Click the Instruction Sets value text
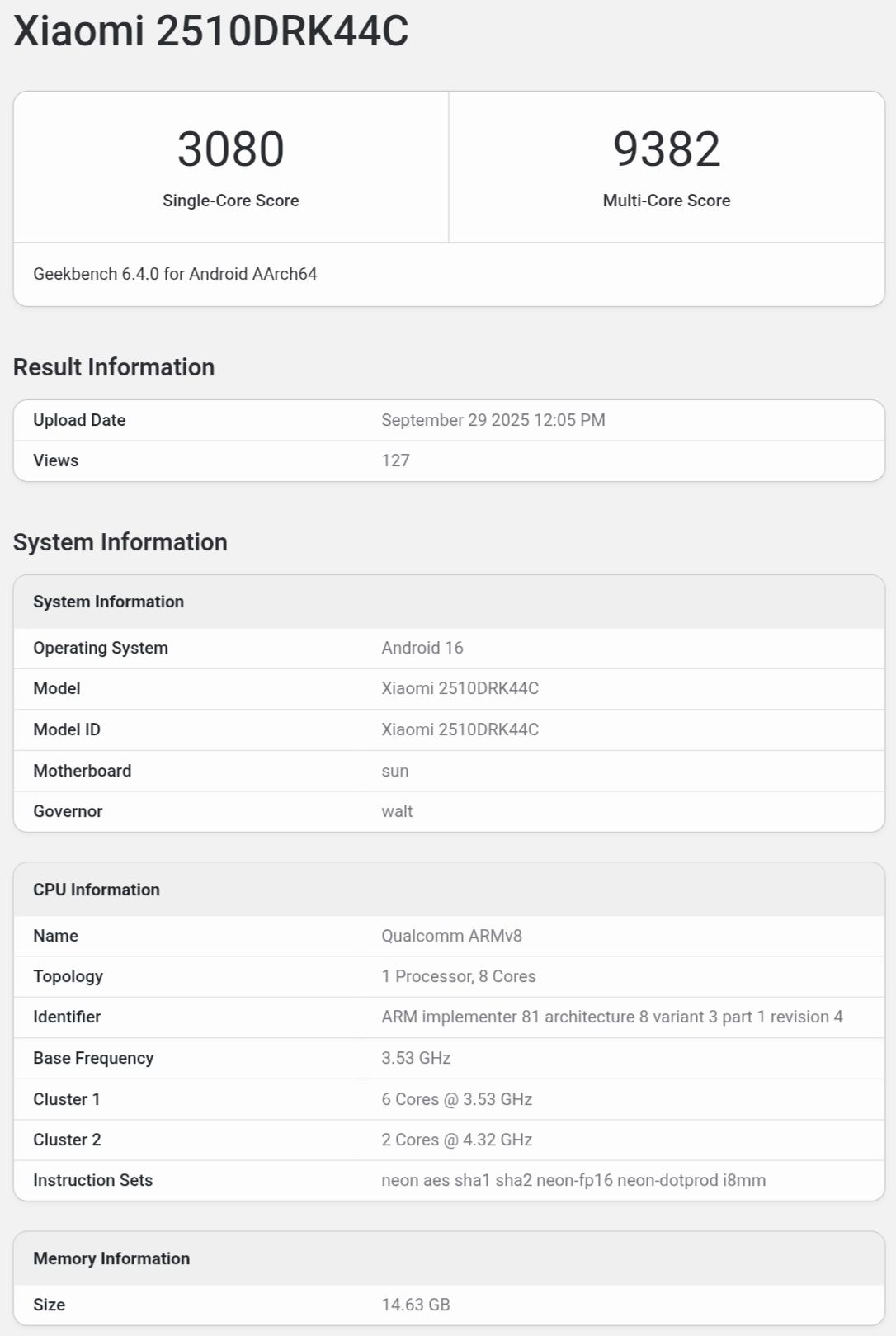This screenshot has width=896, height=1336. pos(573,1180)
